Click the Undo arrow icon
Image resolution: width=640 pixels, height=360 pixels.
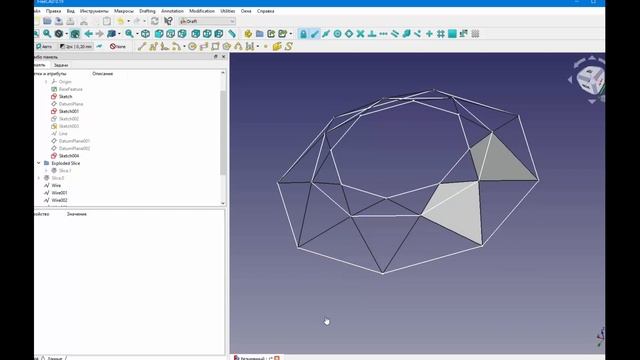pyautogui.click(x=120, y=21)
